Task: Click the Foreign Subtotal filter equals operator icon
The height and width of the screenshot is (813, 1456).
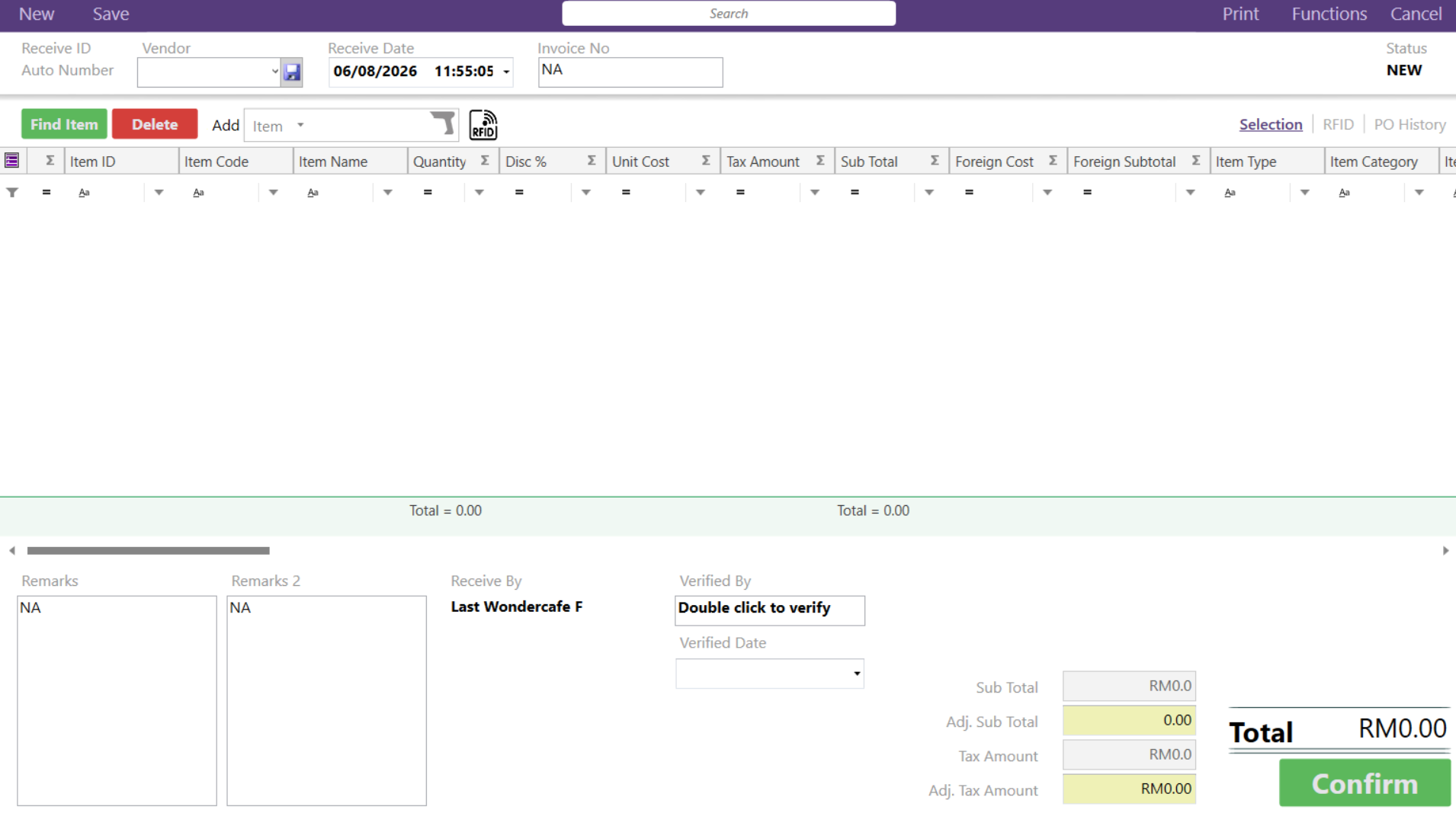Action: pos(1087,193)
